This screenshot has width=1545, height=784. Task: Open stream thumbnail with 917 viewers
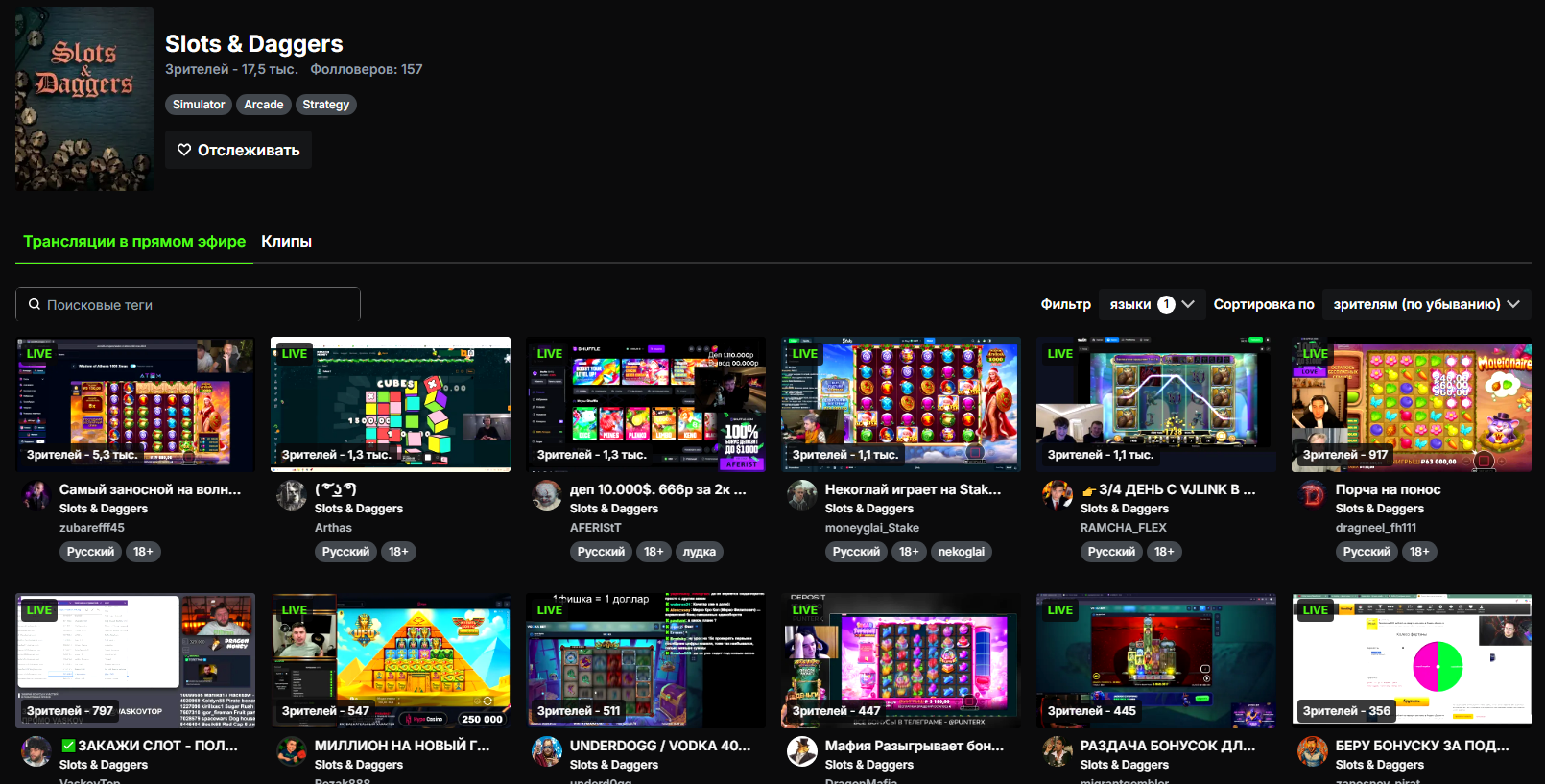[x=1412, y=404]
